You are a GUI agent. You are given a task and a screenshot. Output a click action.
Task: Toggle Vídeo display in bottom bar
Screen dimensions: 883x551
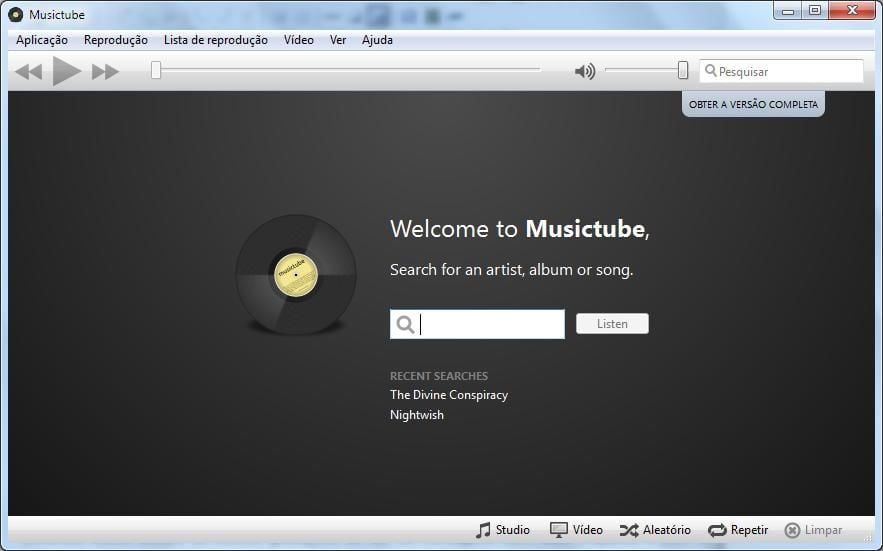click(x=576, y=530)
